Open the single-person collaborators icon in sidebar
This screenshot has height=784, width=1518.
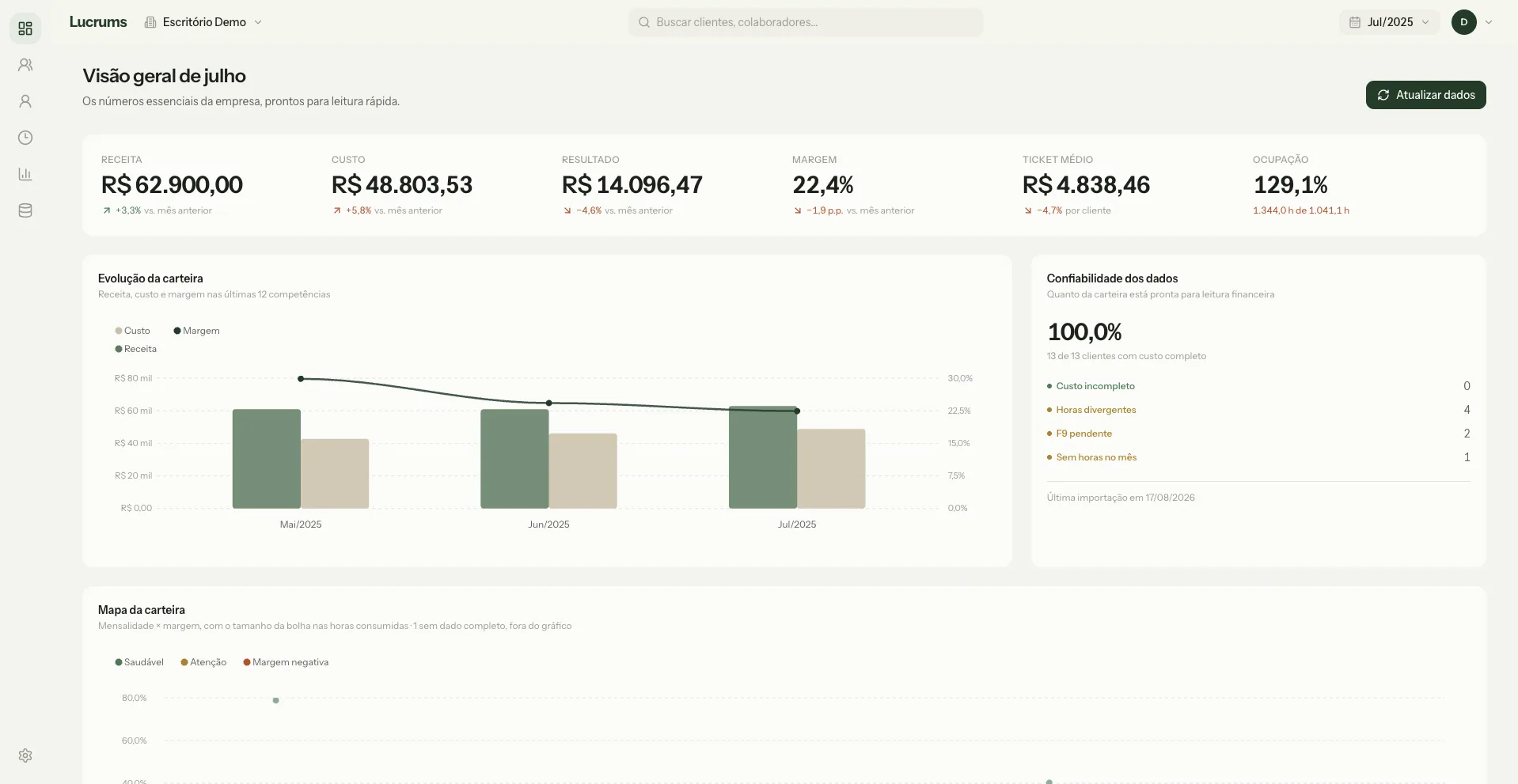[x=25, y=101]
